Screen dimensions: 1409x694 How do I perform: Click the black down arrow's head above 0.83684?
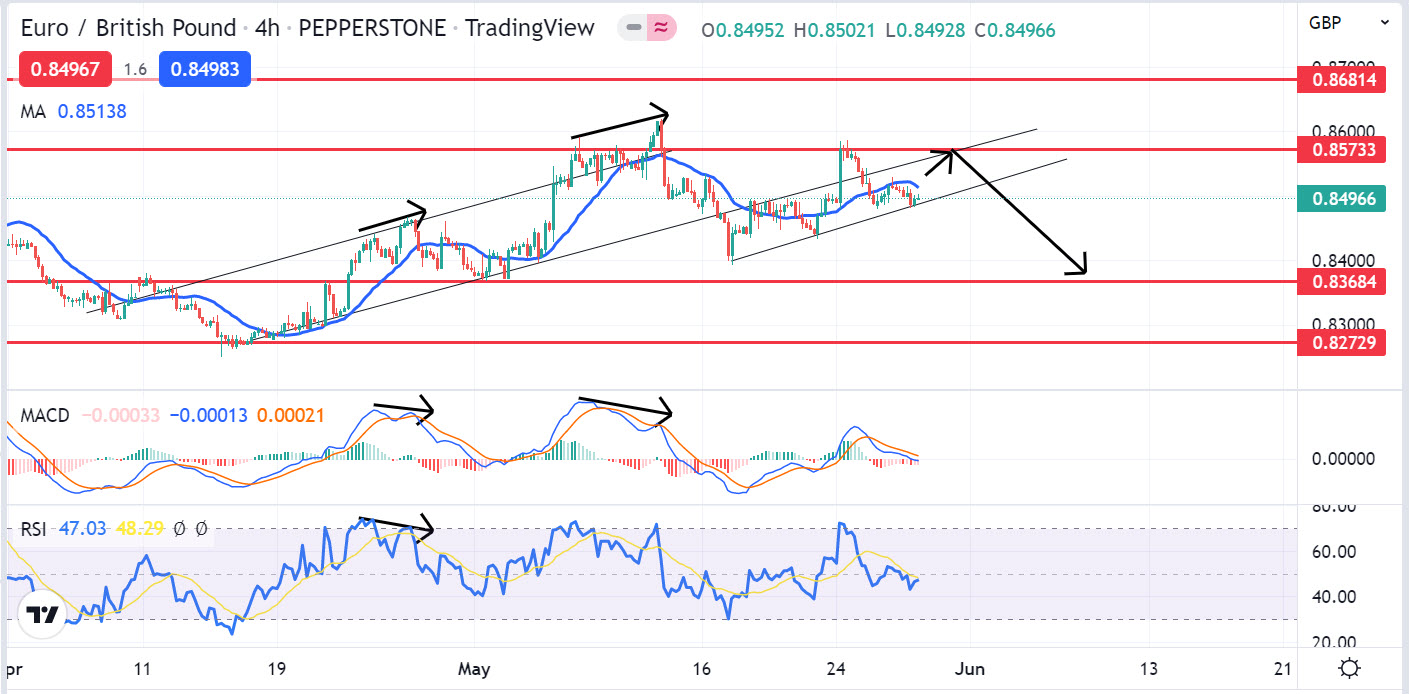pyautogui.click(x=1078, y=267)
